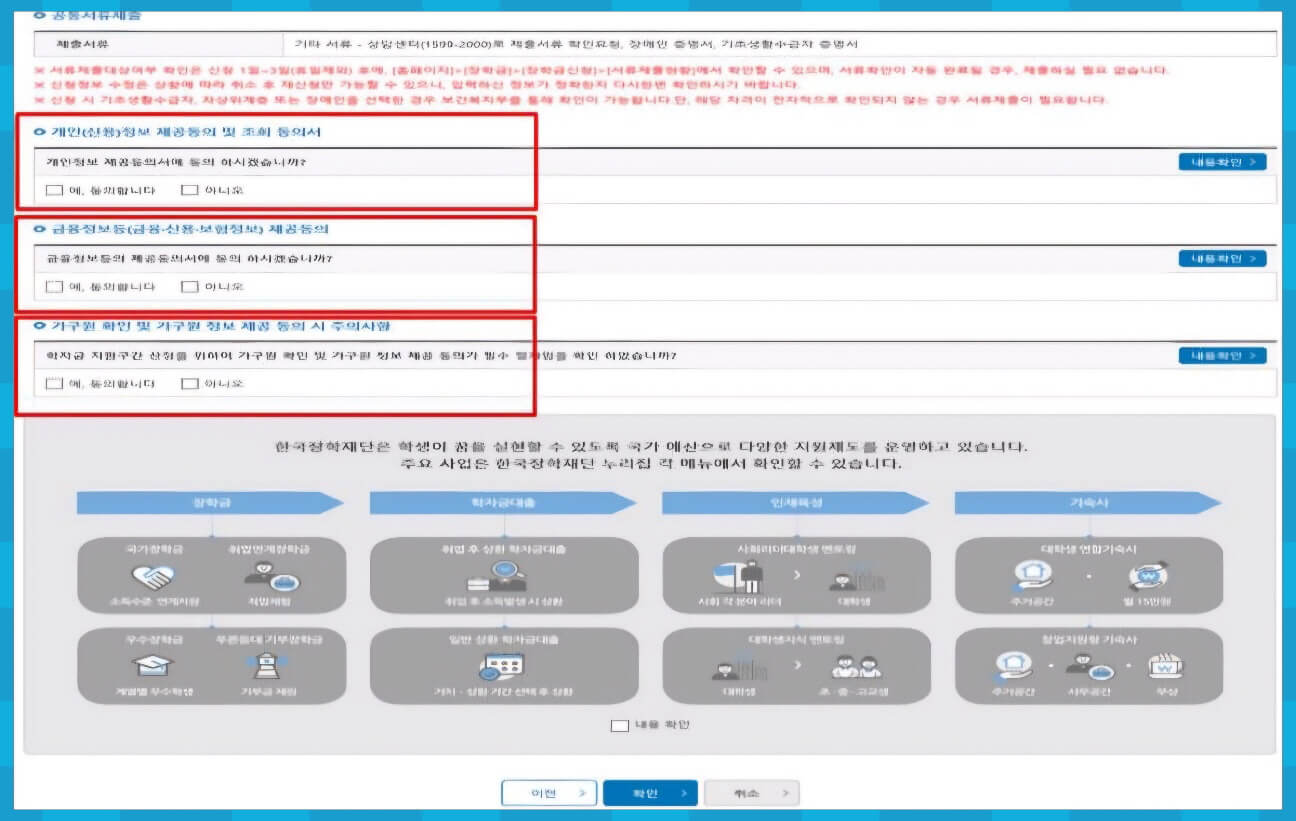Select the 인재육성 arrow header
Screen dimensions: 1296x821
pyautogui.click(x=796, y=502)
